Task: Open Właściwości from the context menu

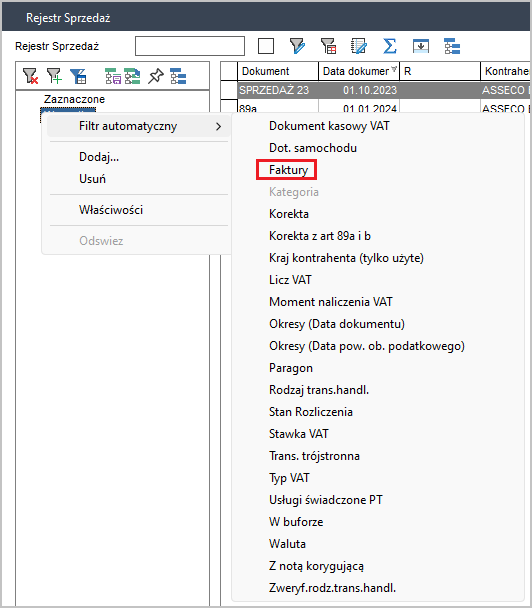Action: click(111, 210)
